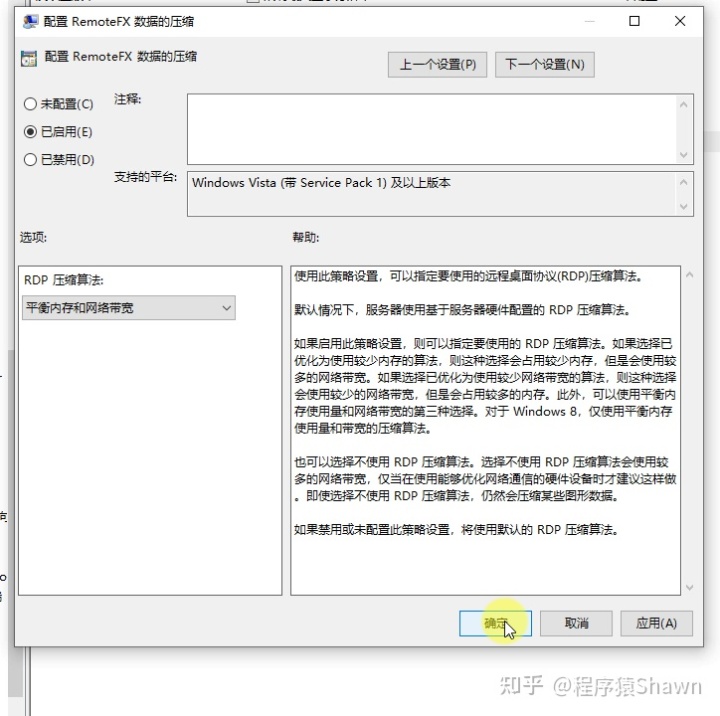720x716 pixels.
Task: Confirm with the 确定 button
Action: 495,623
